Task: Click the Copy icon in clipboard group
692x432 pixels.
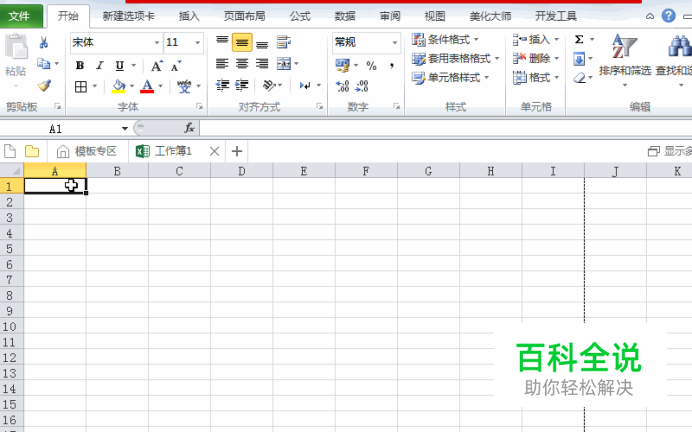Action: pos(43,64)
